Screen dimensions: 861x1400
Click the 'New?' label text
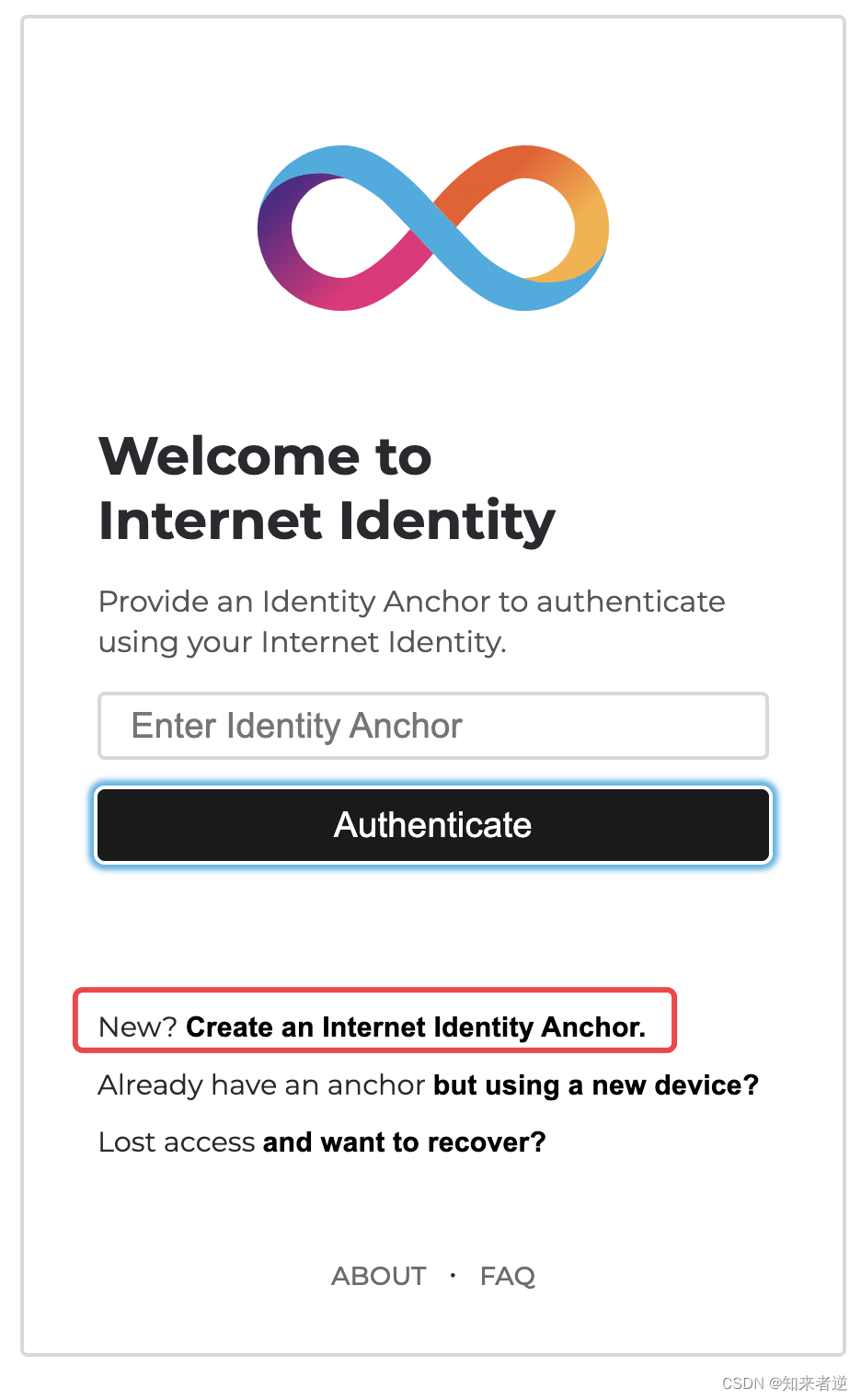point(138,1027)
